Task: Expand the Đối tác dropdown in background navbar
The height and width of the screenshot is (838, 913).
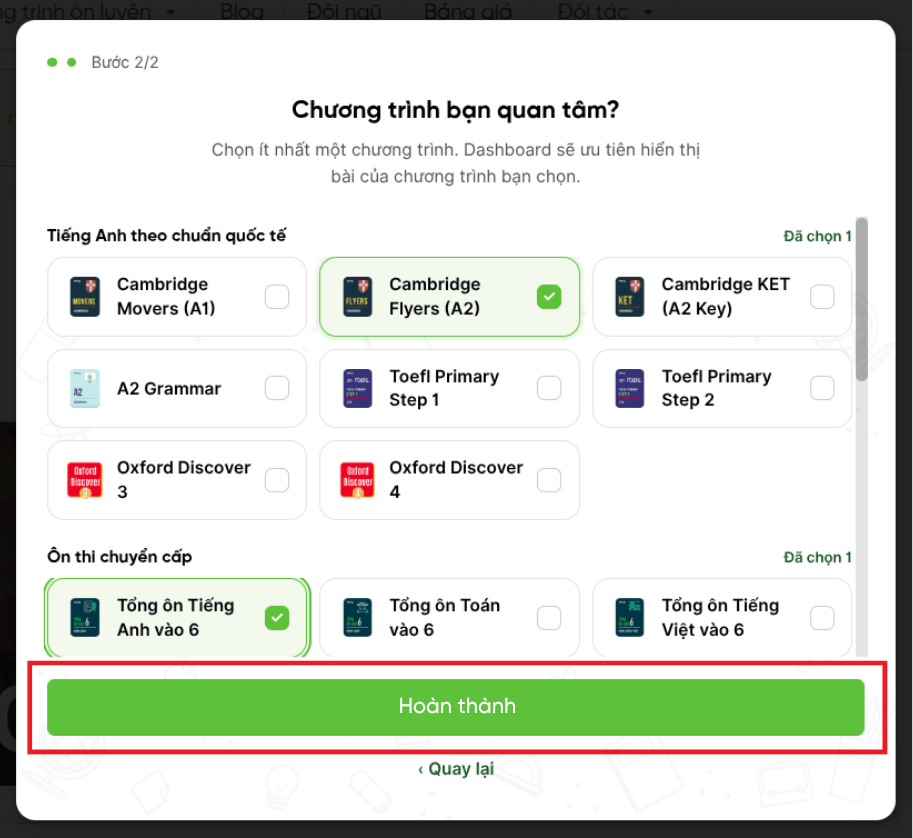Action: (x=604, y=10)
